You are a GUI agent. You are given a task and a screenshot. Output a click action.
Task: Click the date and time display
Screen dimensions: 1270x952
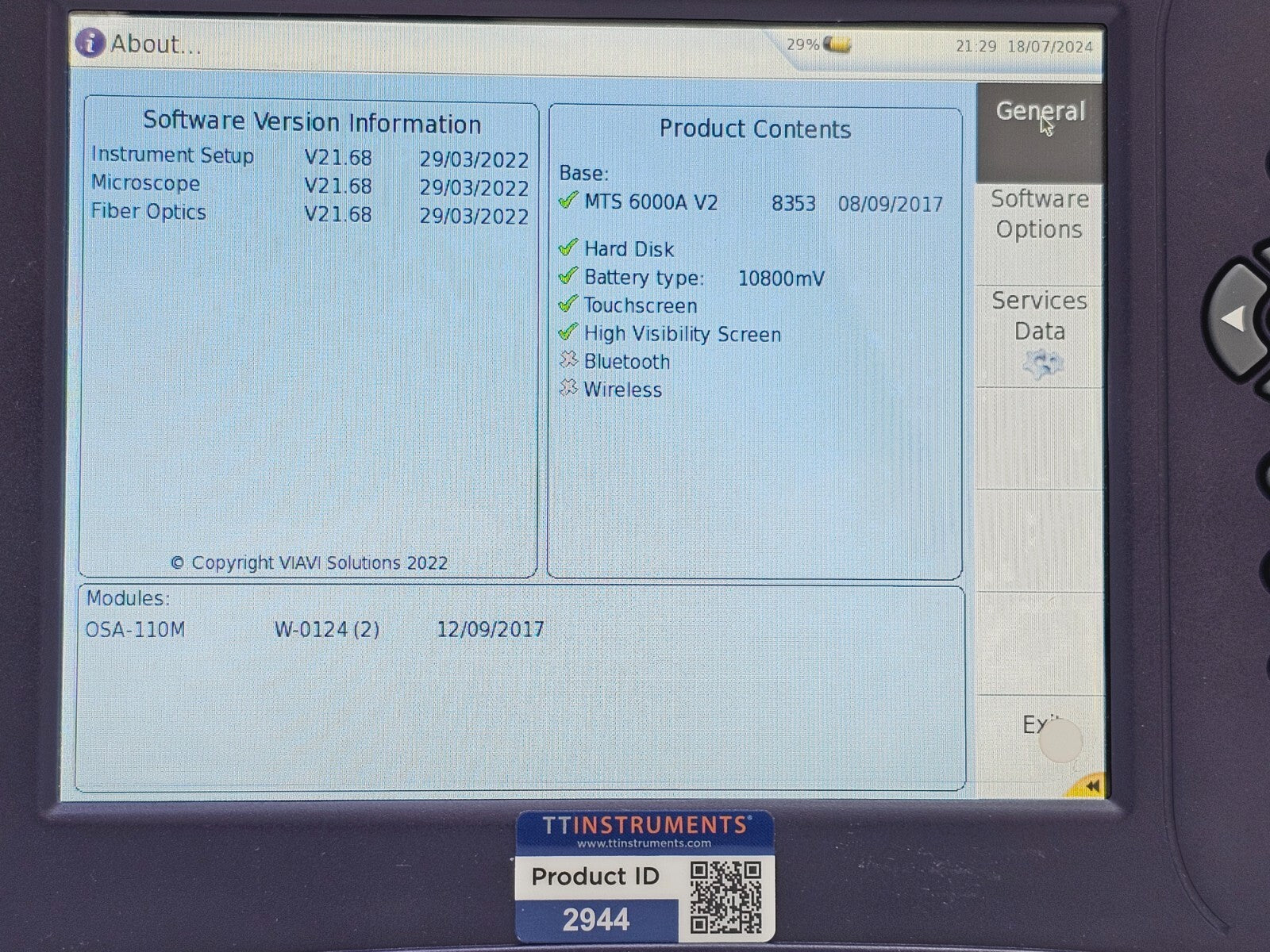pos(1024,46)
